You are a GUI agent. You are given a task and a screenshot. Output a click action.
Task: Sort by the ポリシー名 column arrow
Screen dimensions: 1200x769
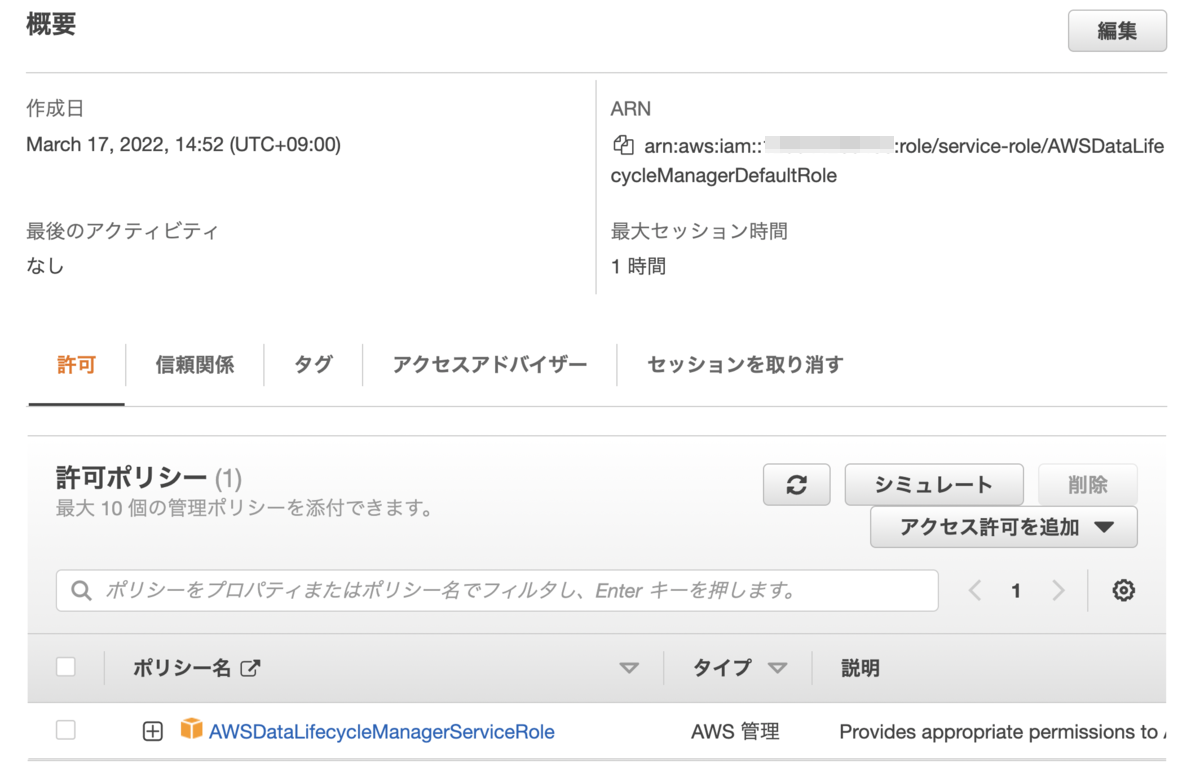coord(629,668)
